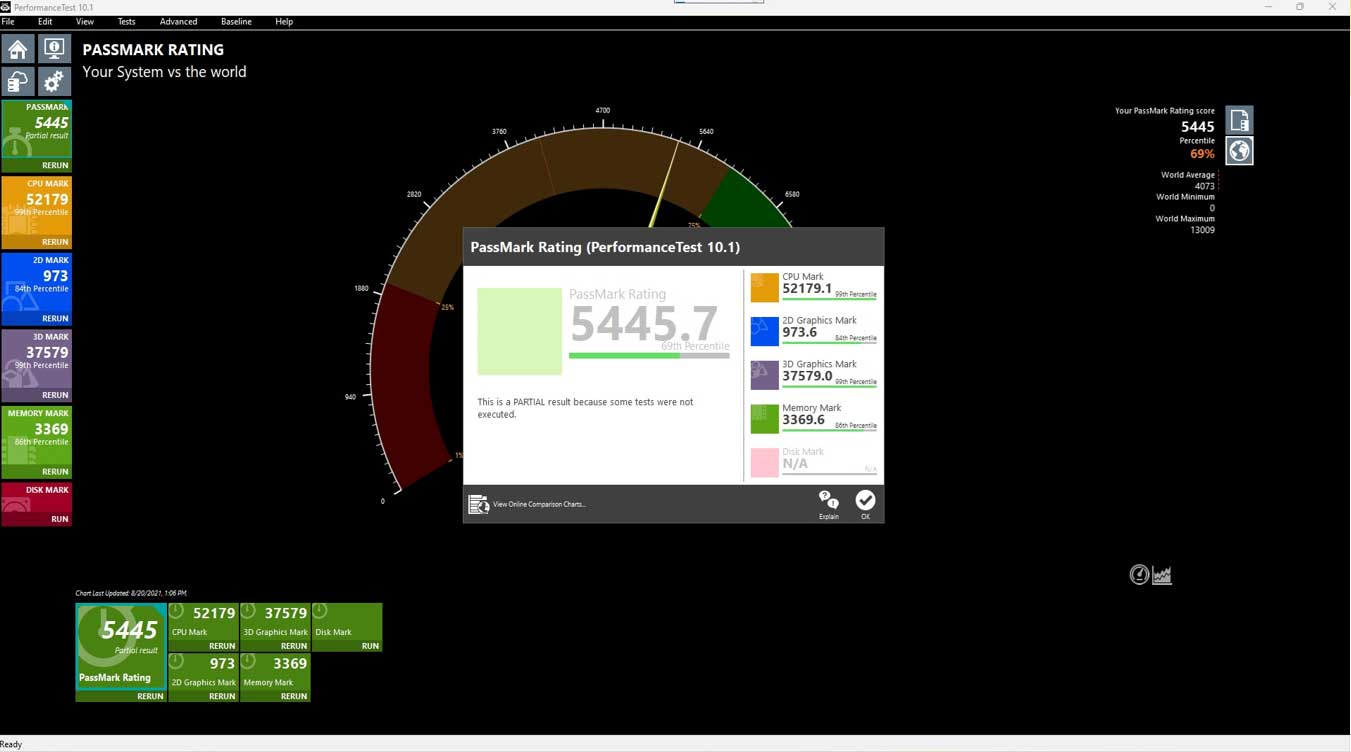Click the PassMark Rating percentile progress bar
Screen dimensions: 1351x752
click(648, 355)
